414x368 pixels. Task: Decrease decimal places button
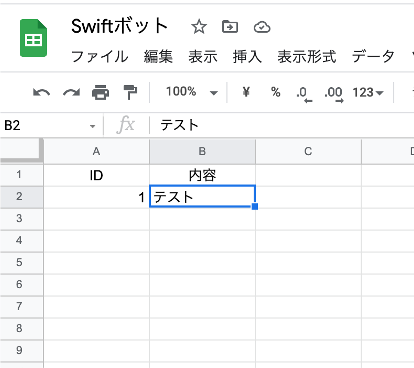pos(304,94)
